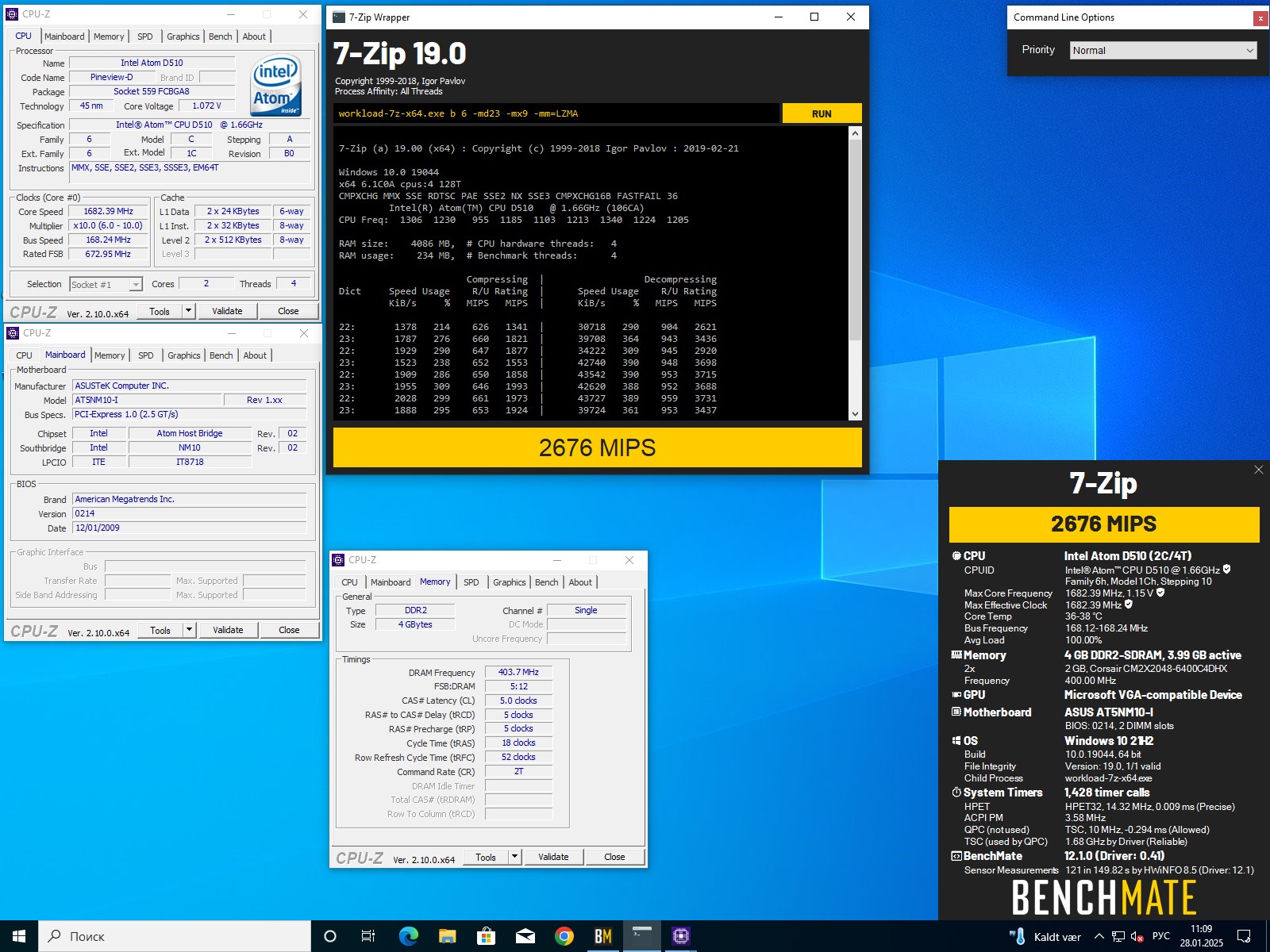Switch to Memory tab in top CPU-Z
Viewport: 1270px width, 952px height.
point(109,36)
